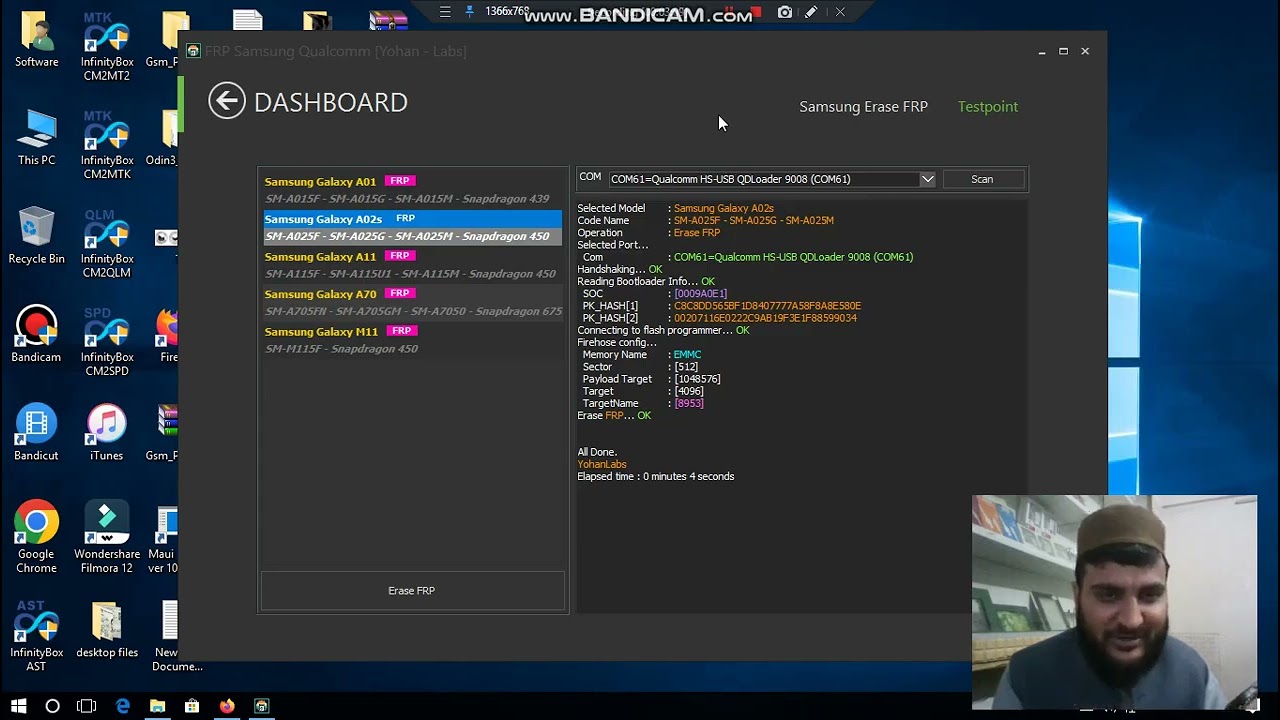Open the Bandicam recorder menu icon

(445, 12)
